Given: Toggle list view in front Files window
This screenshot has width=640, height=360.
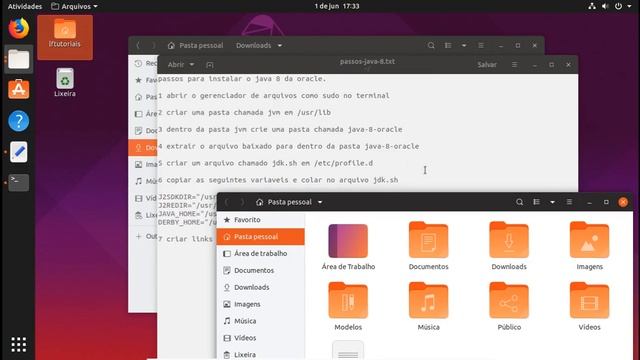Looking at the screenshot, I should (x=536, y=202).
